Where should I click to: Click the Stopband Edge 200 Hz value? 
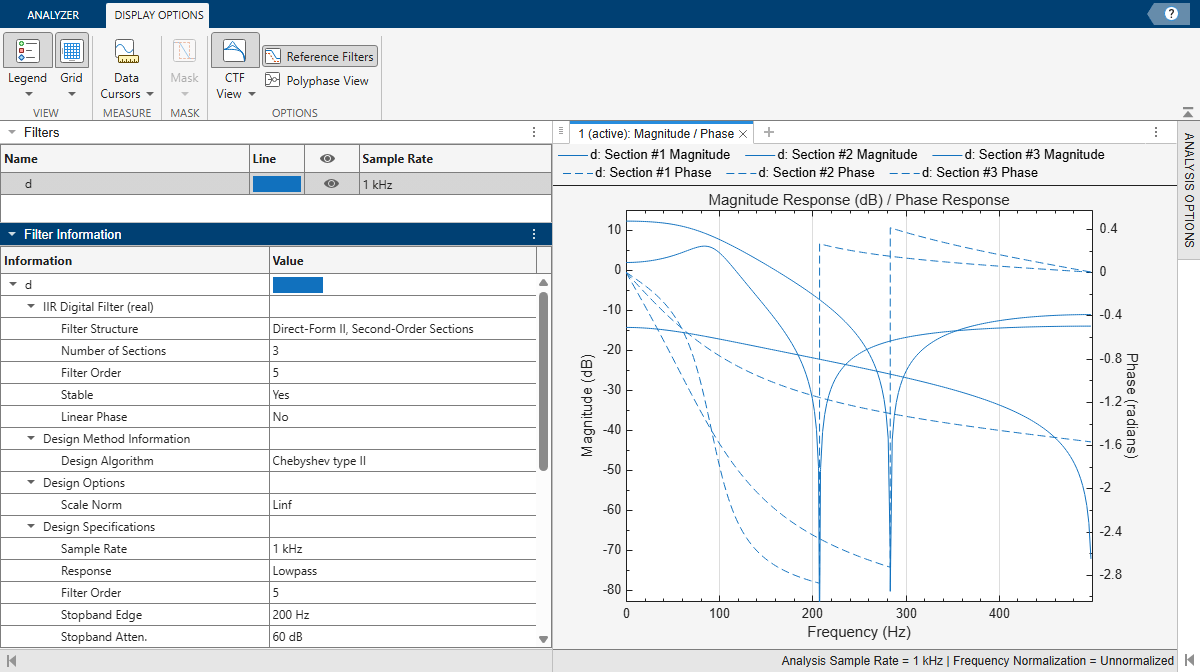tap(291, 615)
